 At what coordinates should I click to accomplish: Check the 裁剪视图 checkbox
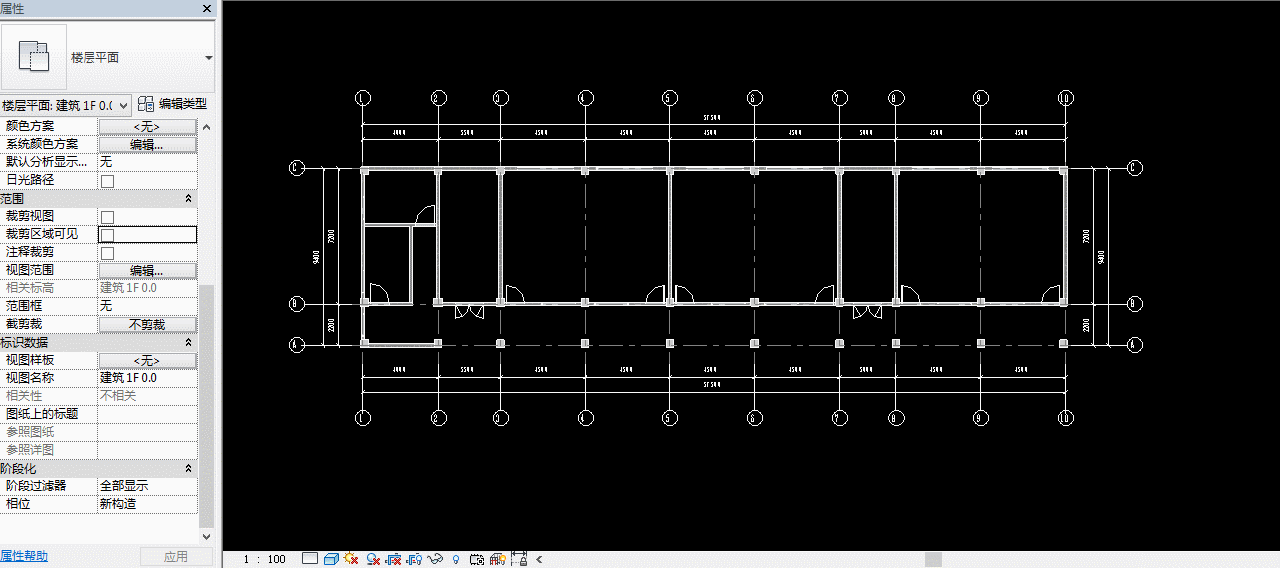[x=107, y=217]
